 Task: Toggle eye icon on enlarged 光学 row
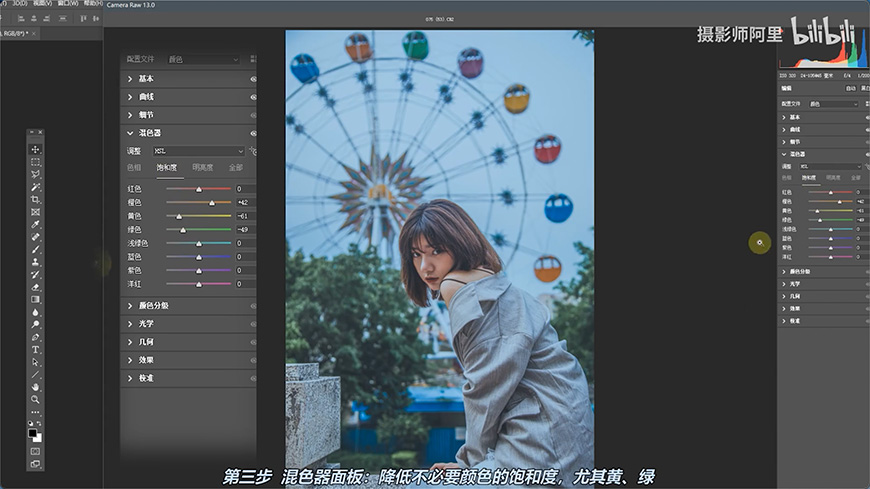pyautogui.click(x=253, y=324)
